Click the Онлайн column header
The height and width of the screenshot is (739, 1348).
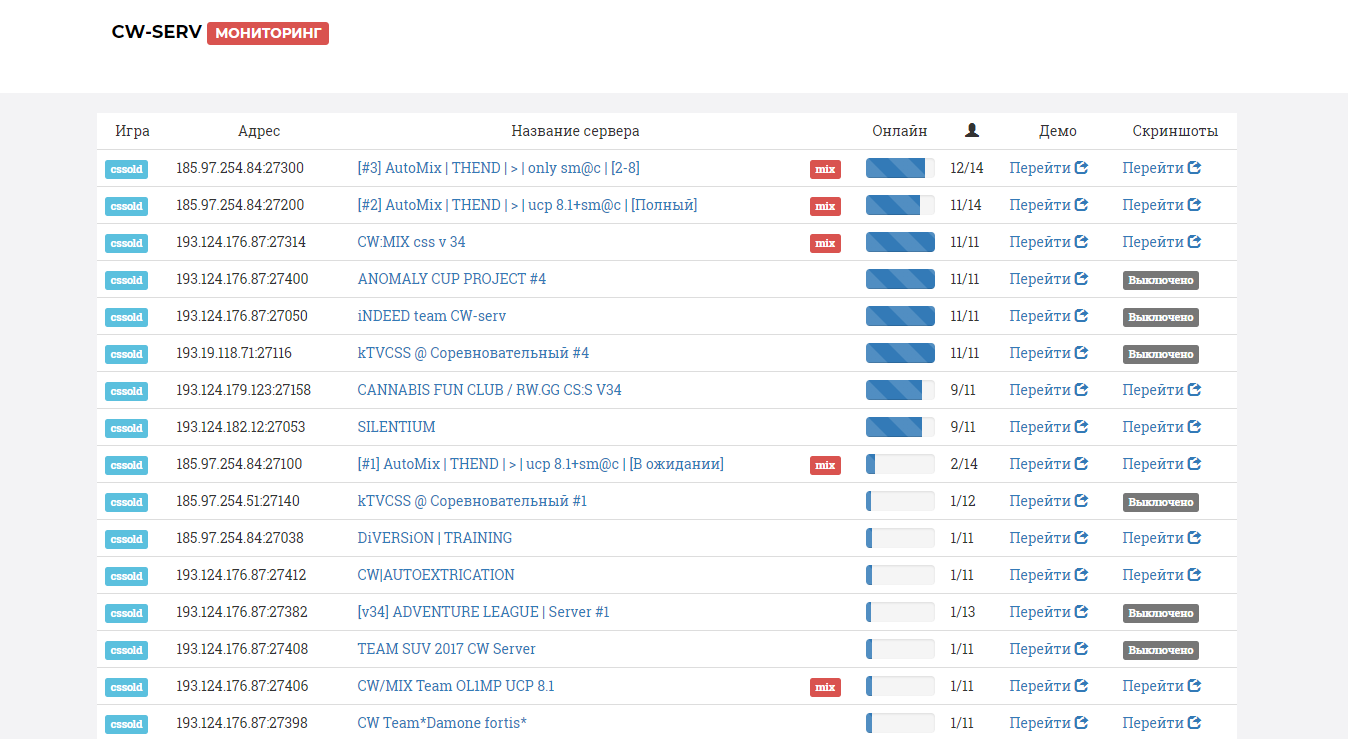point(900,131)
